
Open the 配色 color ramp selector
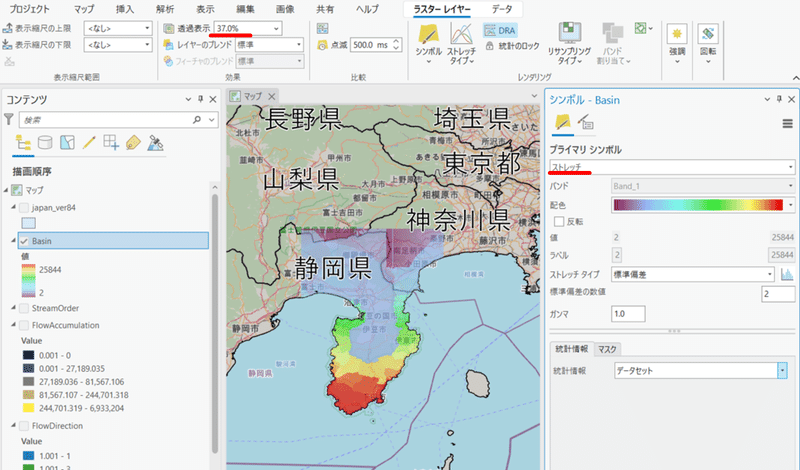703,205
